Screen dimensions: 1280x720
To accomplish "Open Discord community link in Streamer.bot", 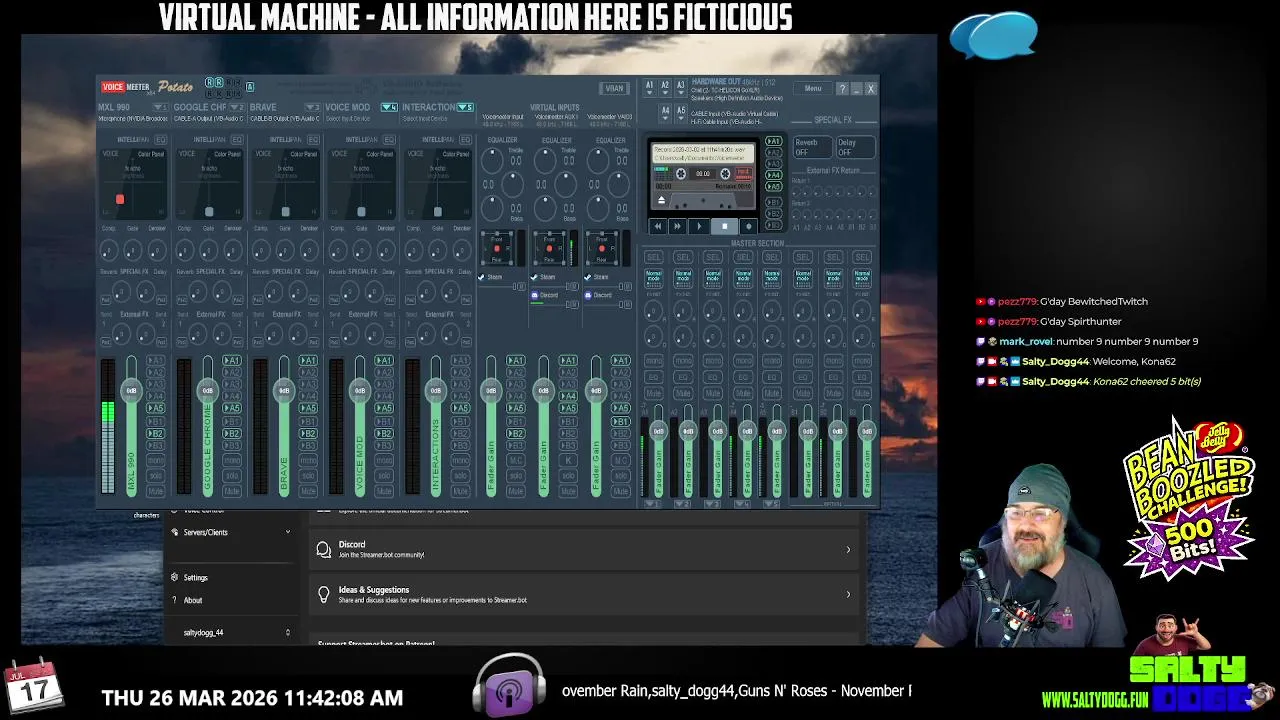I will tap(585, 549).
